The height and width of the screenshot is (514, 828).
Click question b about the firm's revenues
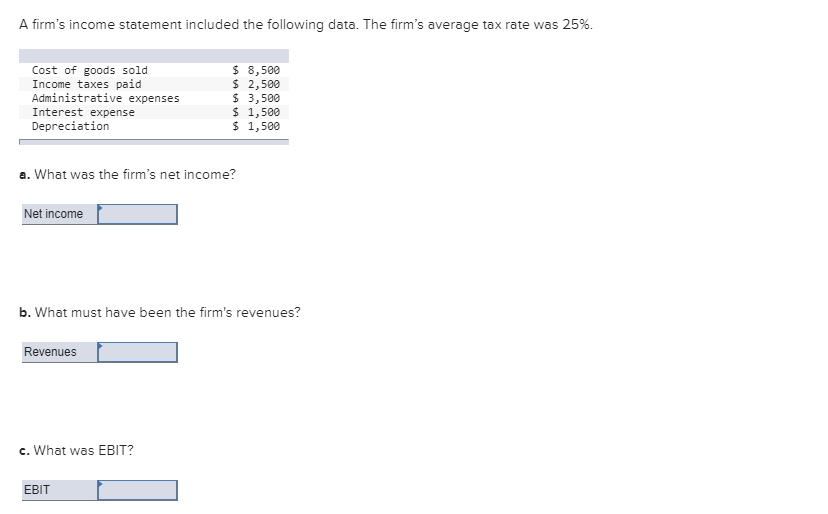pyautogui.click(x=160, y=313)
